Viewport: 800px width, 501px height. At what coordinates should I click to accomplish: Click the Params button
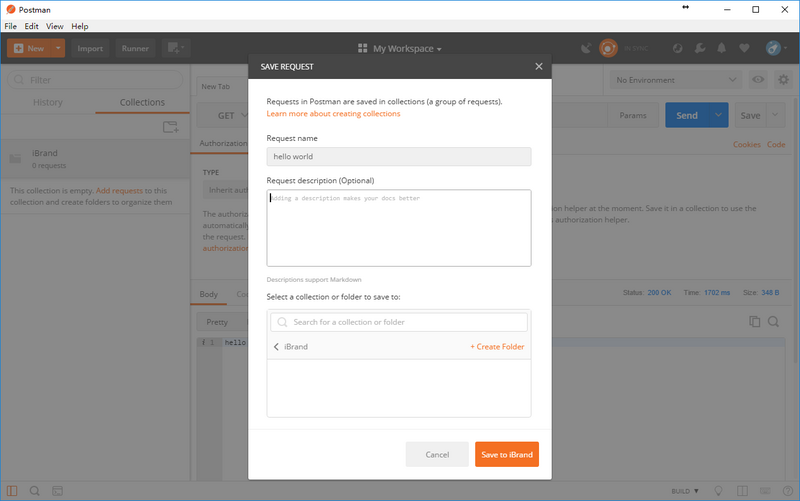coord(633,116)
